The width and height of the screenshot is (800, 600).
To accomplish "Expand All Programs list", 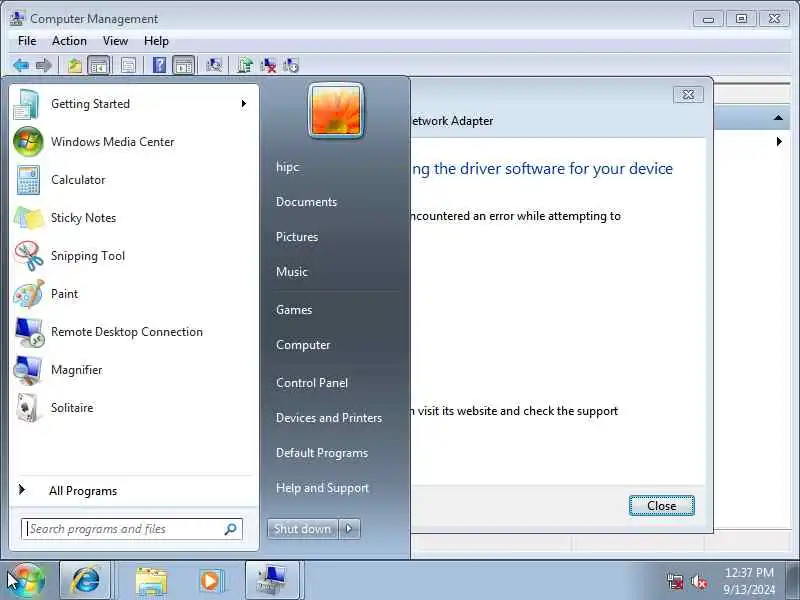I will coord(83,491).
